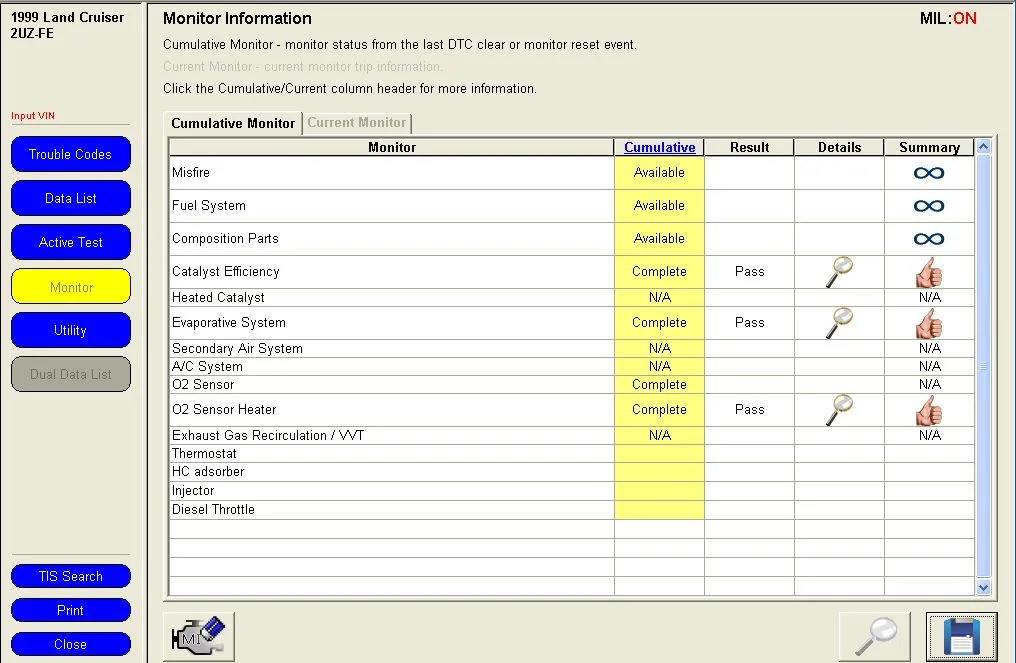Open details magnifier for O2 Sensor Heater

point(839,410)
